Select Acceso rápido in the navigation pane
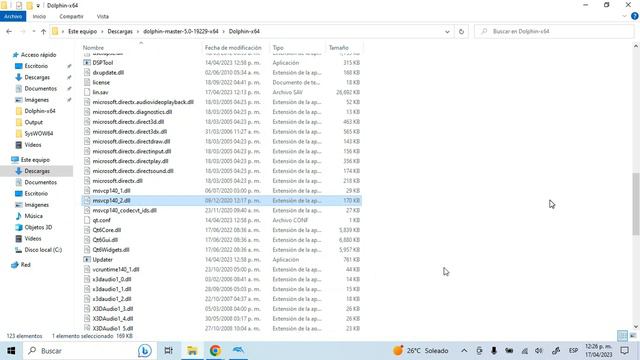 tap(38, 55)
